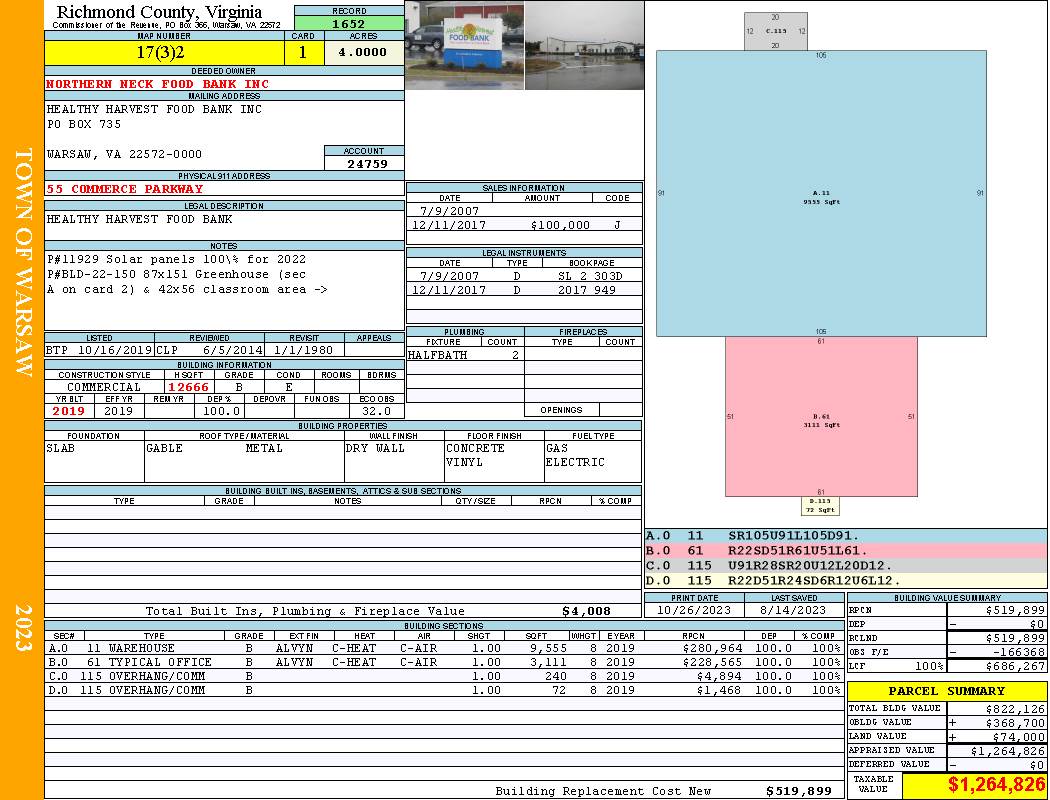Click the fuel type ELECTRIC
This screenshot has width=1050, height=800.
coord(575,462)
